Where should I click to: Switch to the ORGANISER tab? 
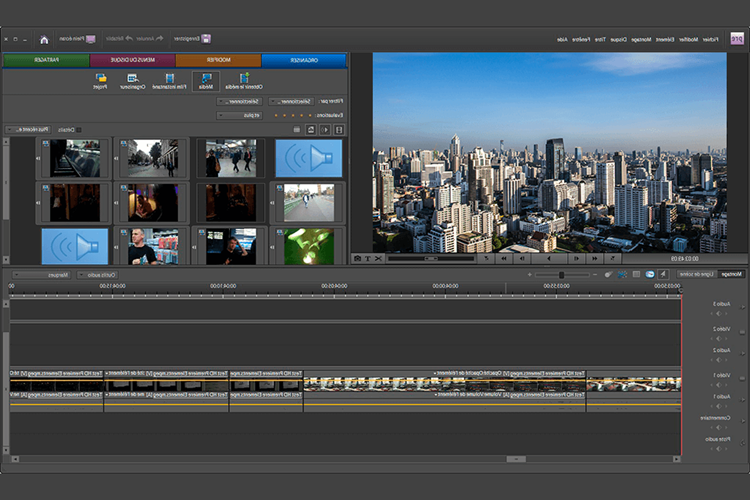(304, 60)
